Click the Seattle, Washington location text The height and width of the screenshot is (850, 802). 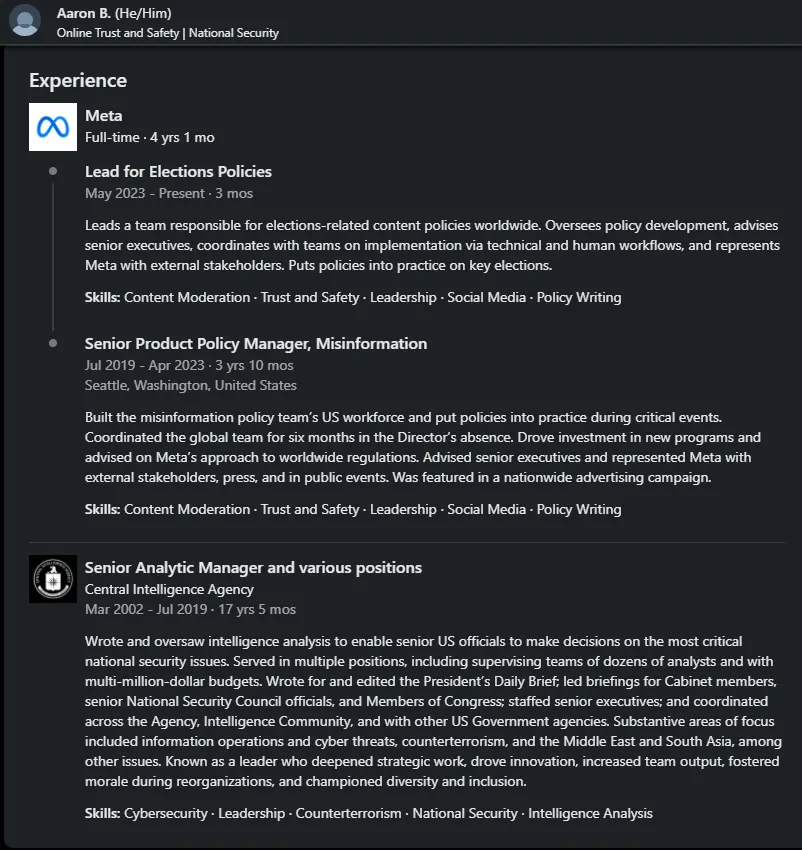(191, 385)
